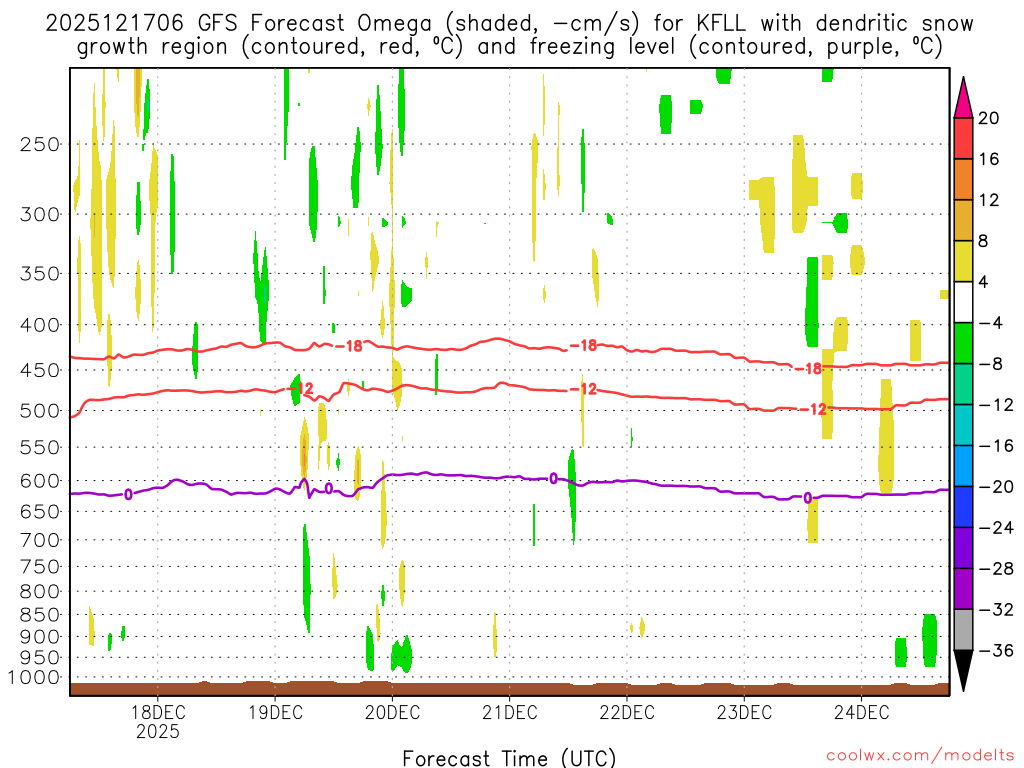Click the 23DEC time axis label
The image size is (1024, 768).
point(744,712)
